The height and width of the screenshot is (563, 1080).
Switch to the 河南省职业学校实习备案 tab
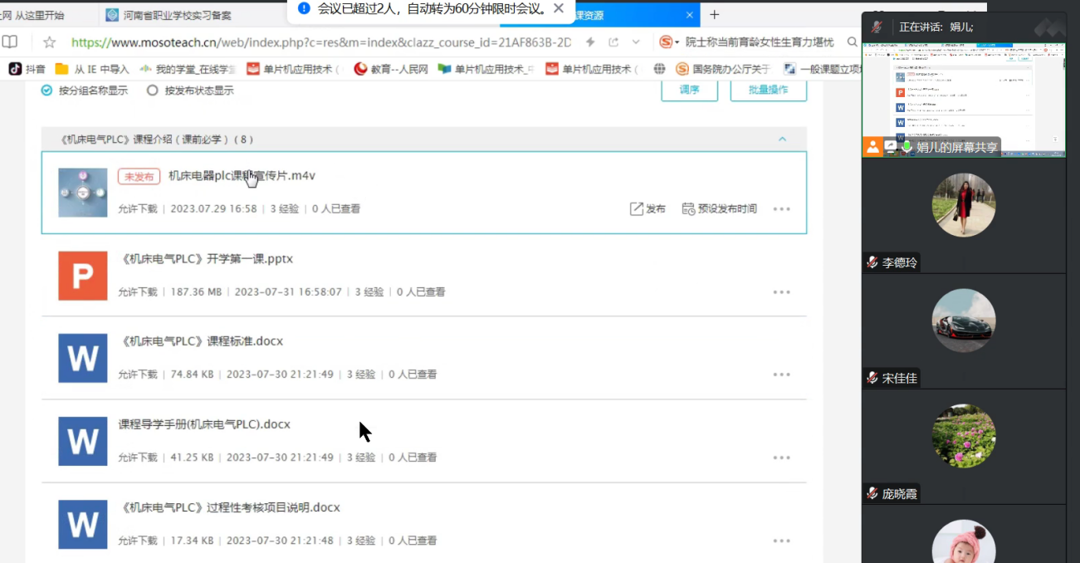tap(169, 14)
